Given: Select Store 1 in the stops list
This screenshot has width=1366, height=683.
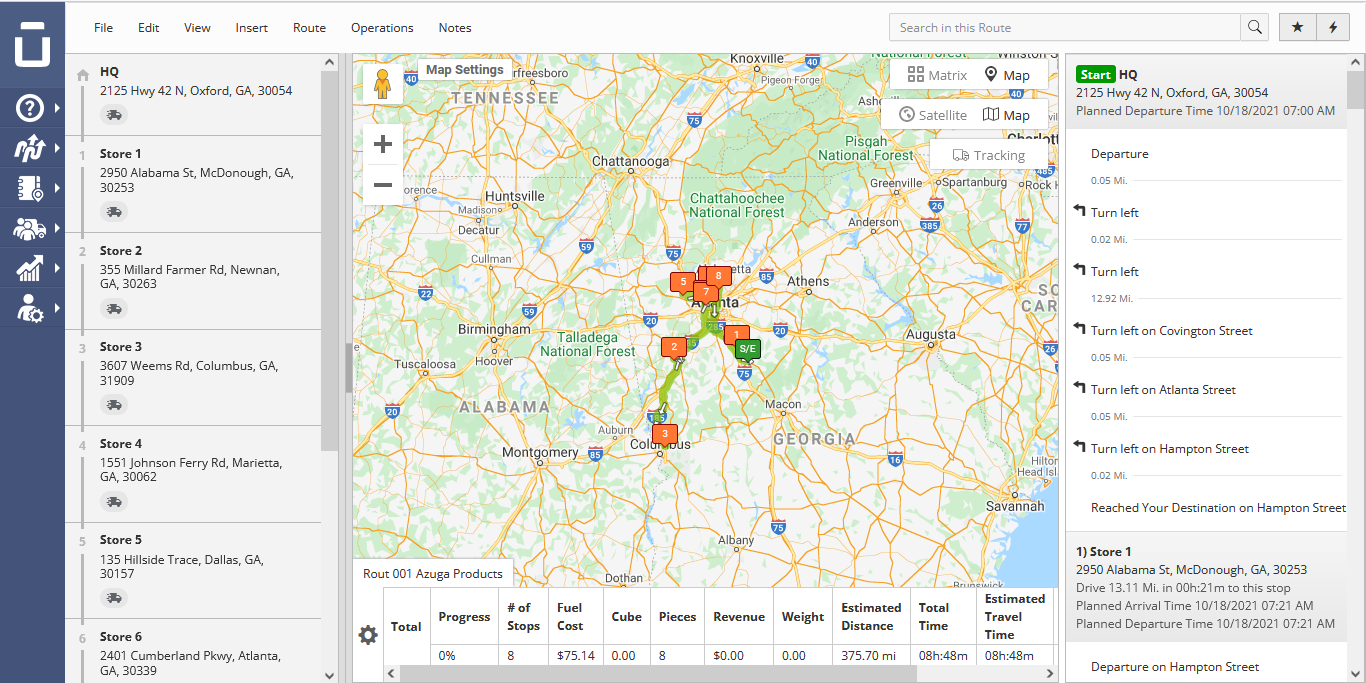Looking at the screenshot, I should click(x=193, y=185).
